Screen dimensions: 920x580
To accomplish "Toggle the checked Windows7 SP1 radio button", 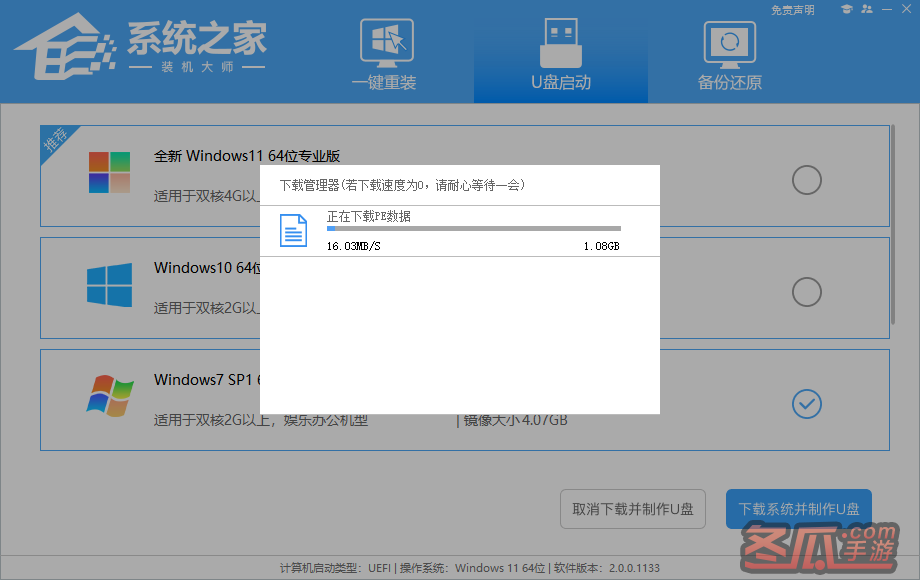I will [x=807, y=404].
